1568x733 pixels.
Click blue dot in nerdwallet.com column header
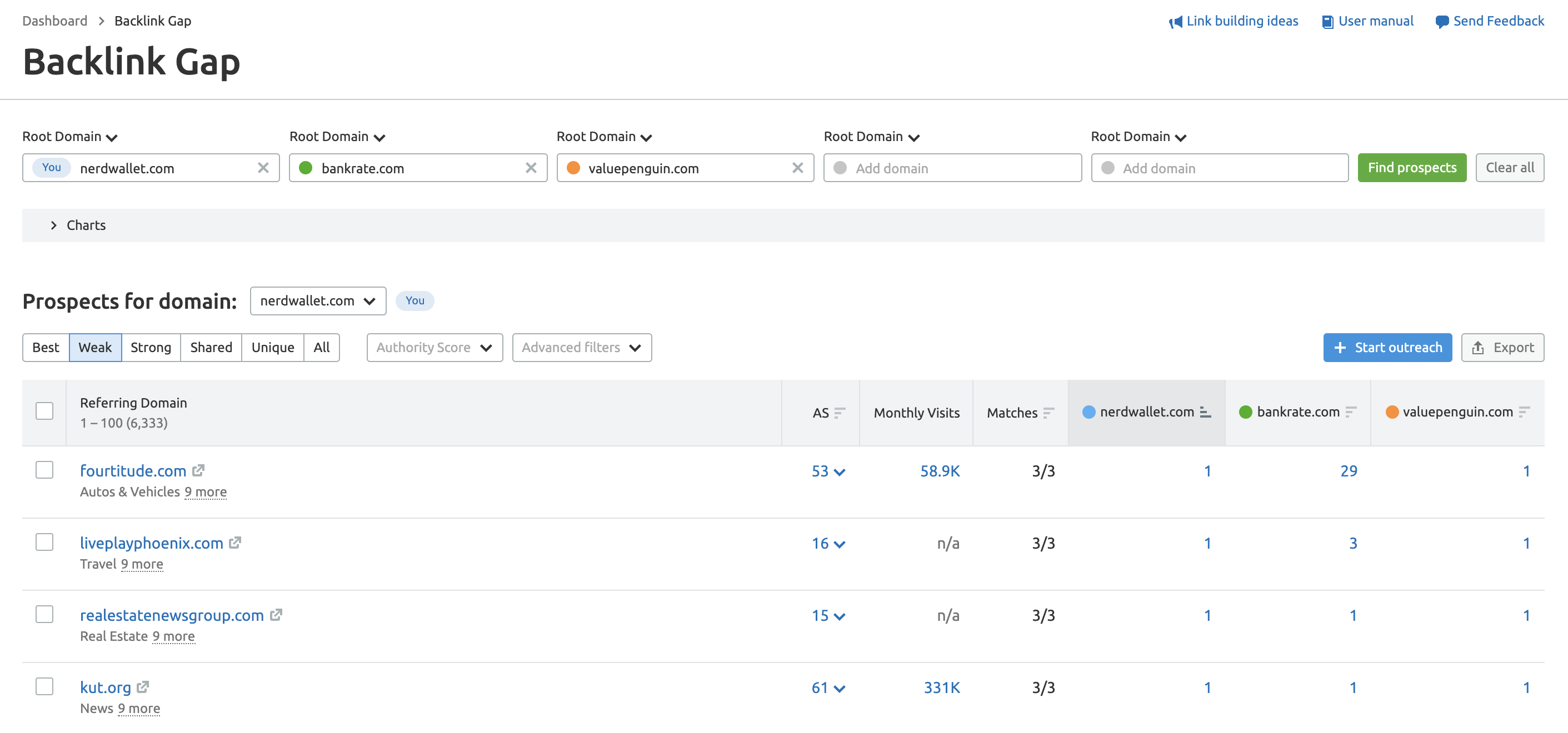pyautogui.click(x=1089, y=412)
